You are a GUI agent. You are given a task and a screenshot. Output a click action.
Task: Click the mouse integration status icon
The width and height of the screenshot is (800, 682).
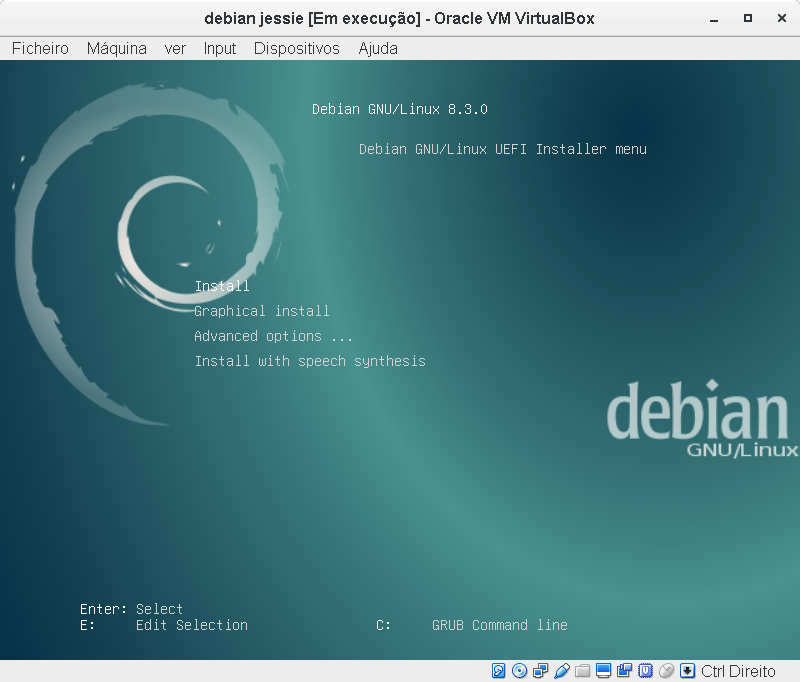point(666,671)
